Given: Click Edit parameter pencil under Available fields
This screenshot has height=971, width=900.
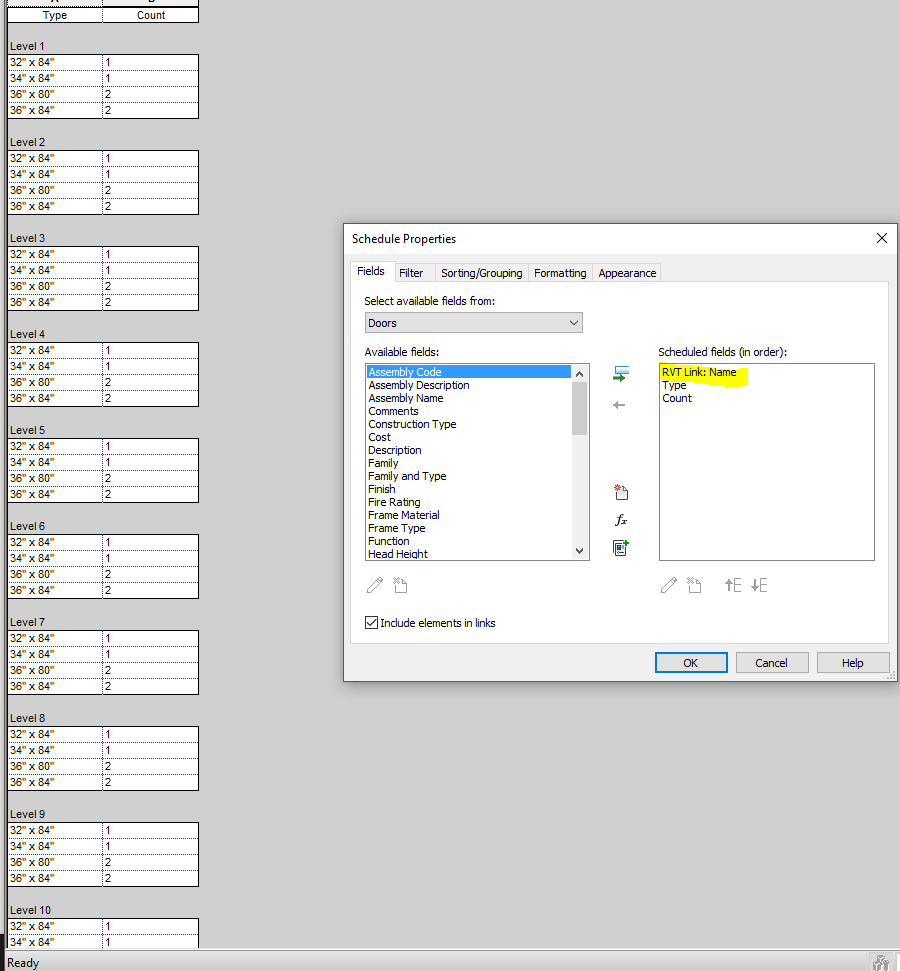Looking at the screenshot, I should click(375, 585).
